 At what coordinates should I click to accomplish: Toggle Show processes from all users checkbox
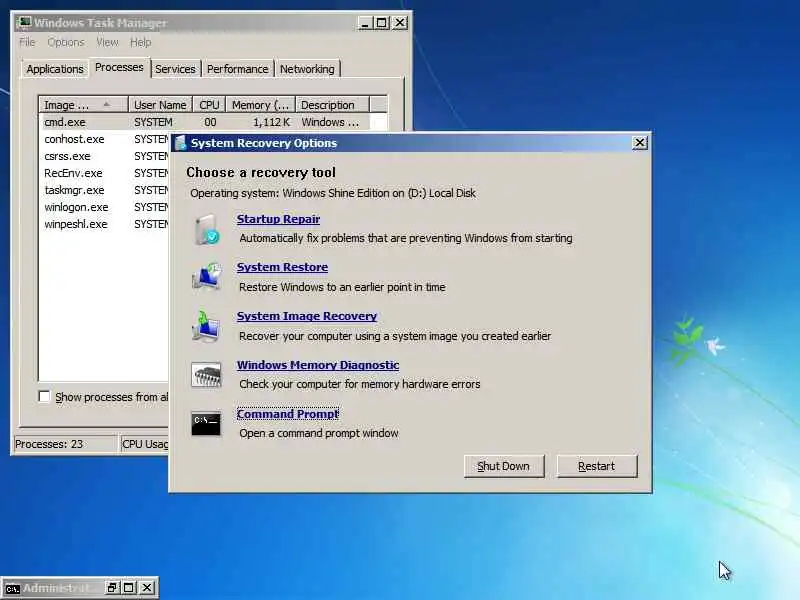44,396
